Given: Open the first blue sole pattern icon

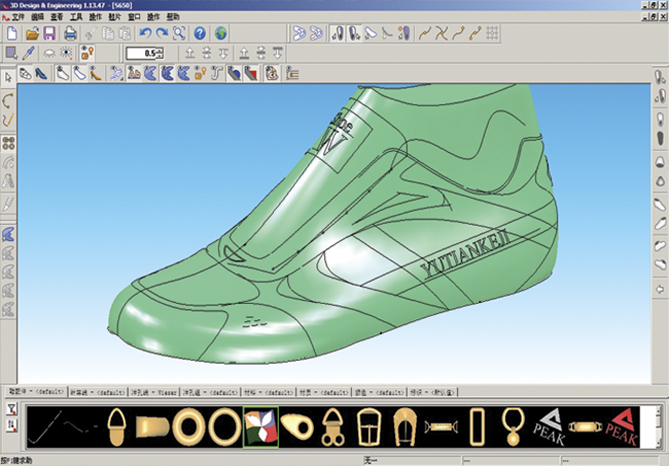Looking at the screenshot, I should (299, 33).
